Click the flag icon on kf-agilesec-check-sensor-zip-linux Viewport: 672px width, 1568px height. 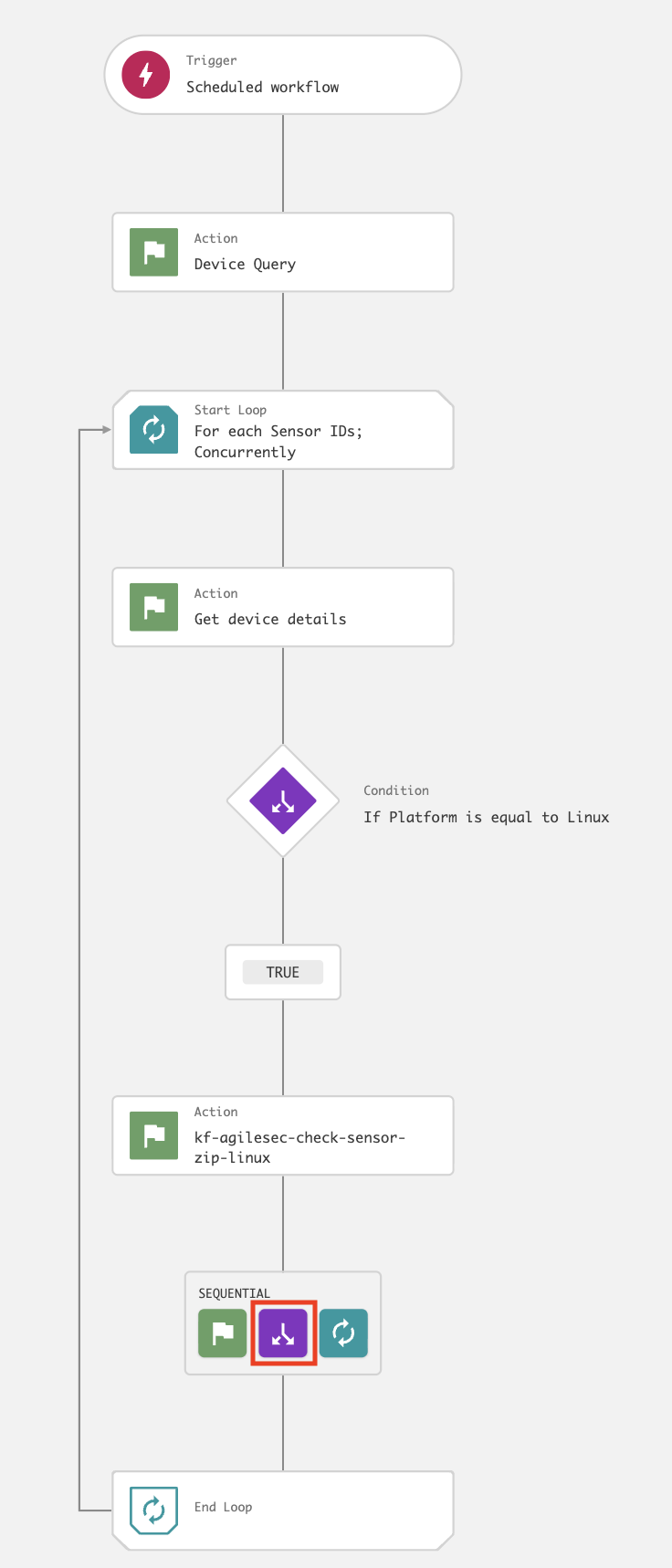click(154, 1135)
